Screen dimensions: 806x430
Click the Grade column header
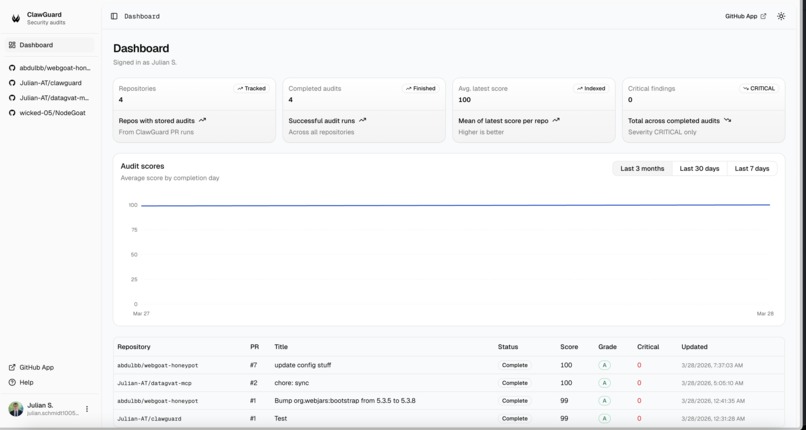click(607, 347)
